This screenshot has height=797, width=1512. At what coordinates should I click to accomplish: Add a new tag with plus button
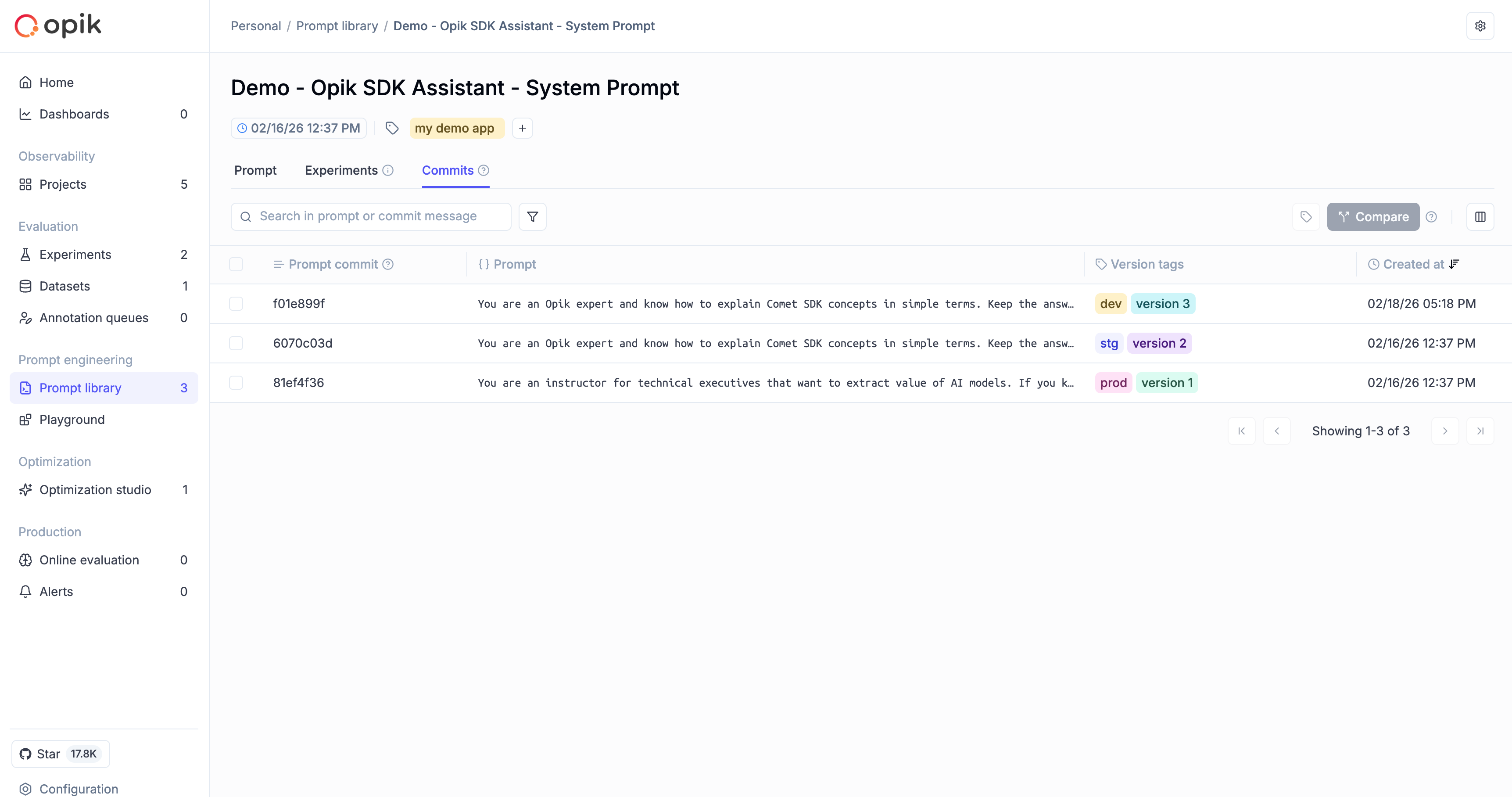[523, 128]
